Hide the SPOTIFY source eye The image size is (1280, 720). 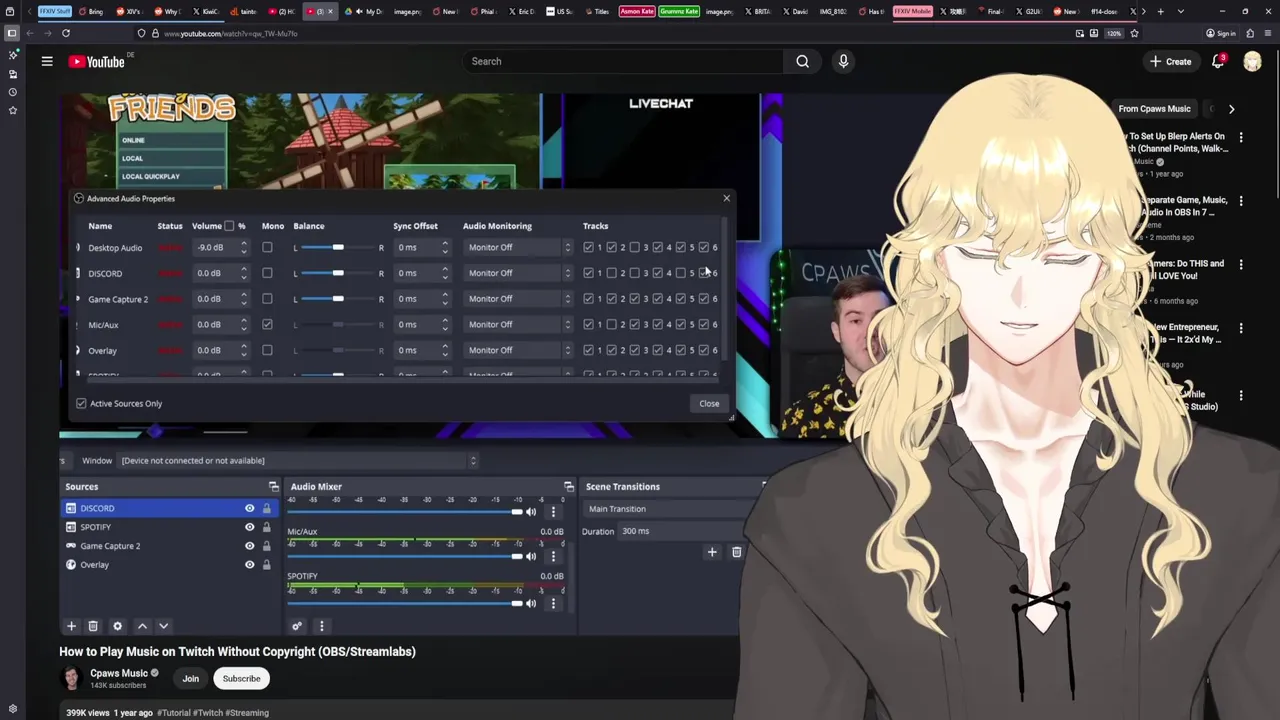click(249, 527)
